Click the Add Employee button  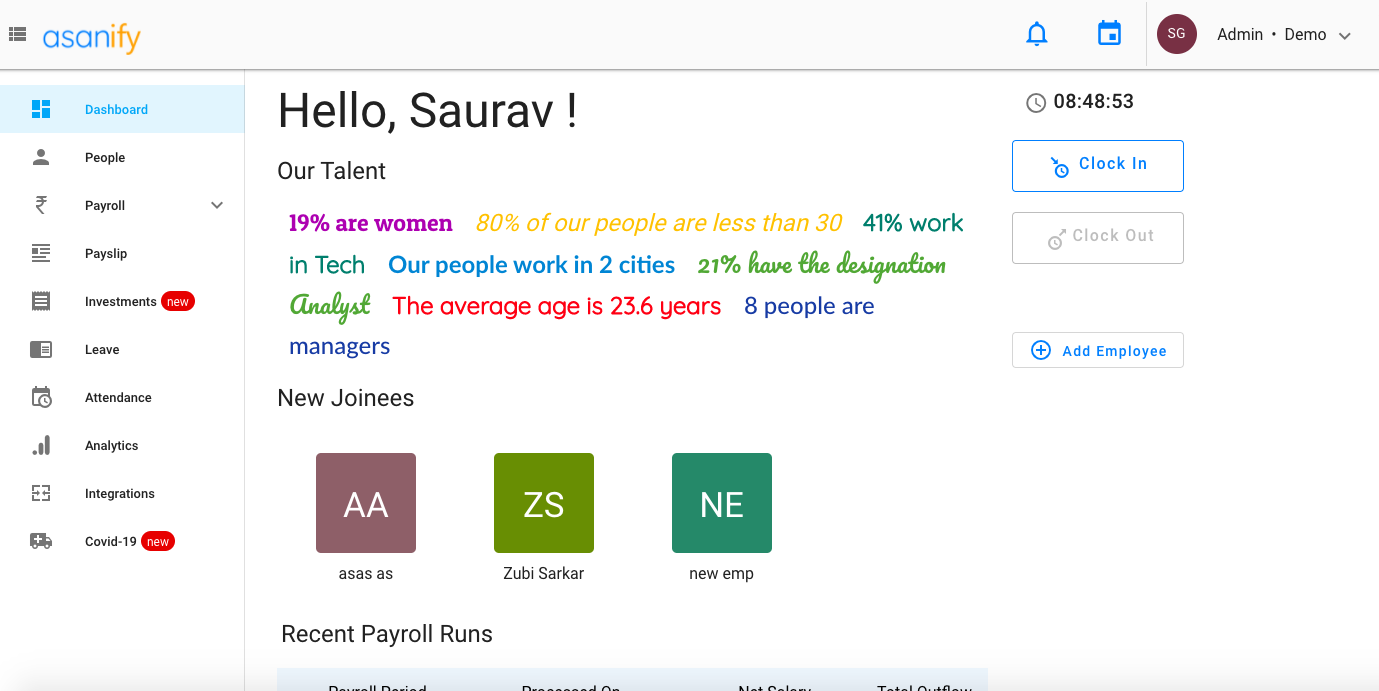pos(1097,350)
